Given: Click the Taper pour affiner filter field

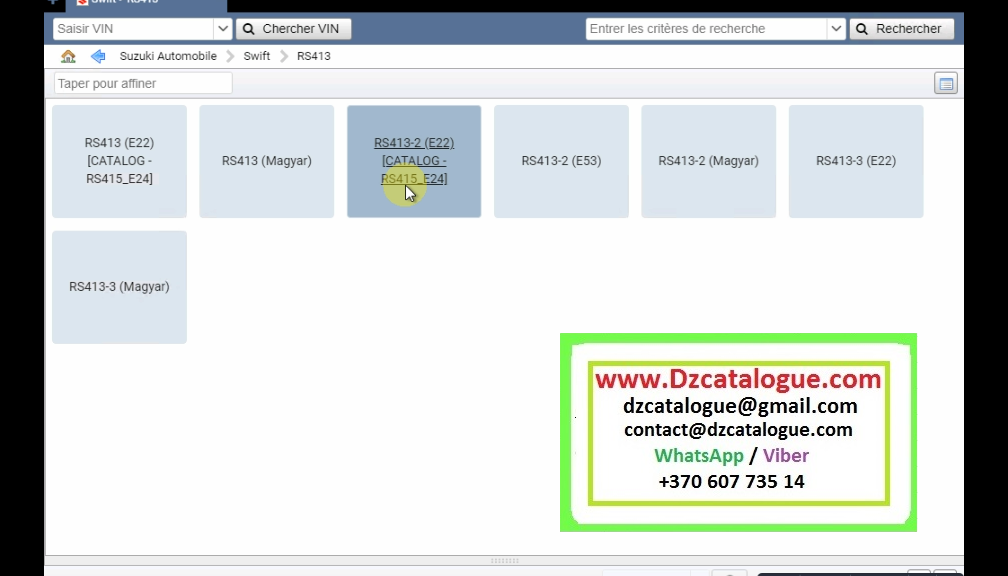Looking at the screenshot, I should coord(143,84).
